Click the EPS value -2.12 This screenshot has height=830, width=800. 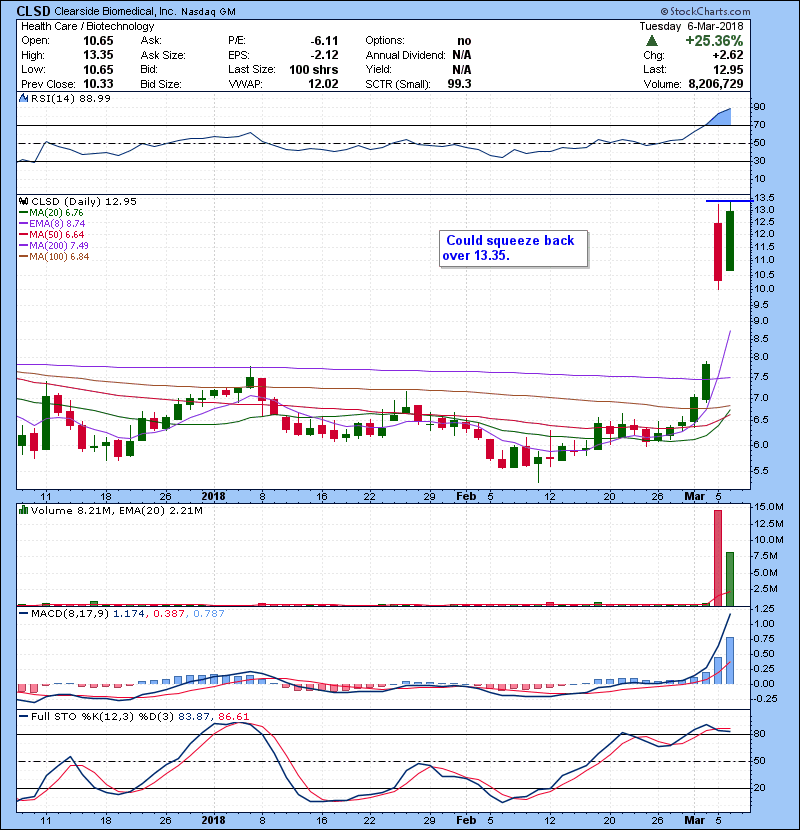pyautogui.click(x=324, y=55)
